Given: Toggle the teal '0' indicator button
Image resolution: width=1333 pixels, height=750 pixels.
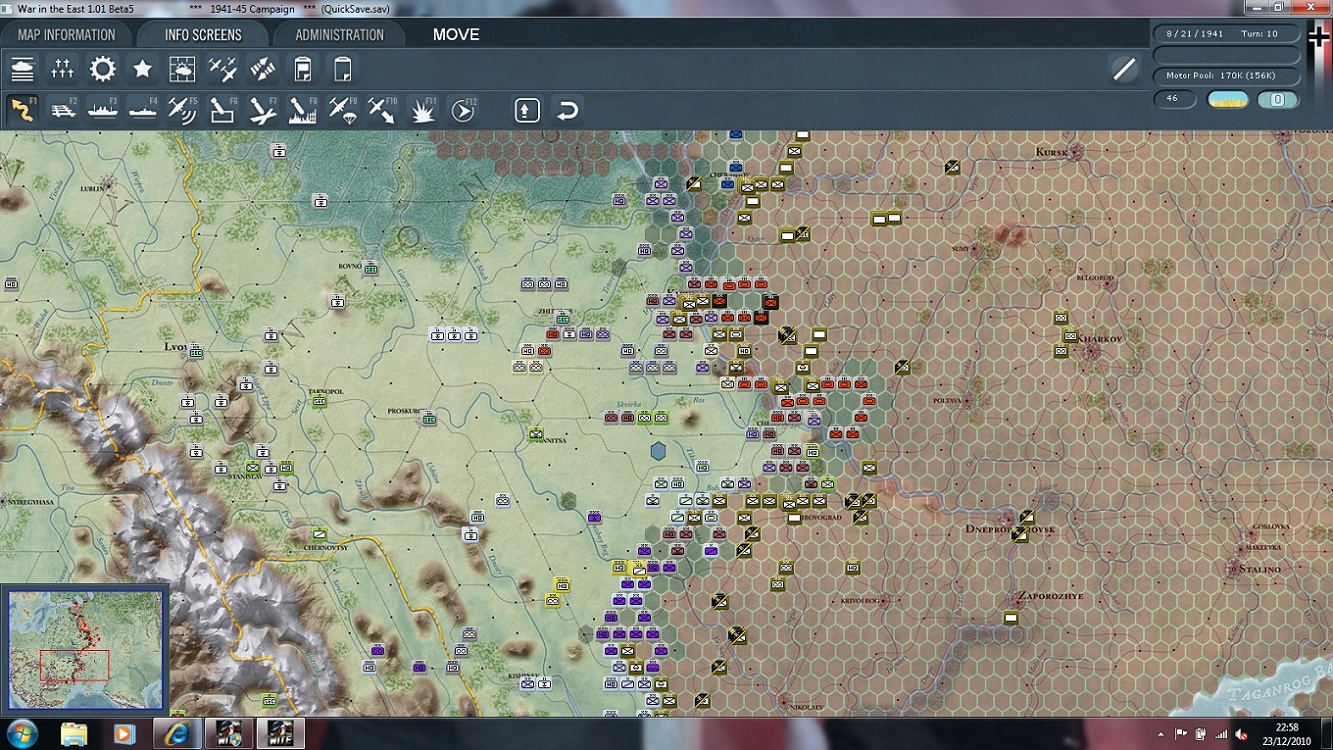Looking at the screenshot, I should tap(1277, 100).
